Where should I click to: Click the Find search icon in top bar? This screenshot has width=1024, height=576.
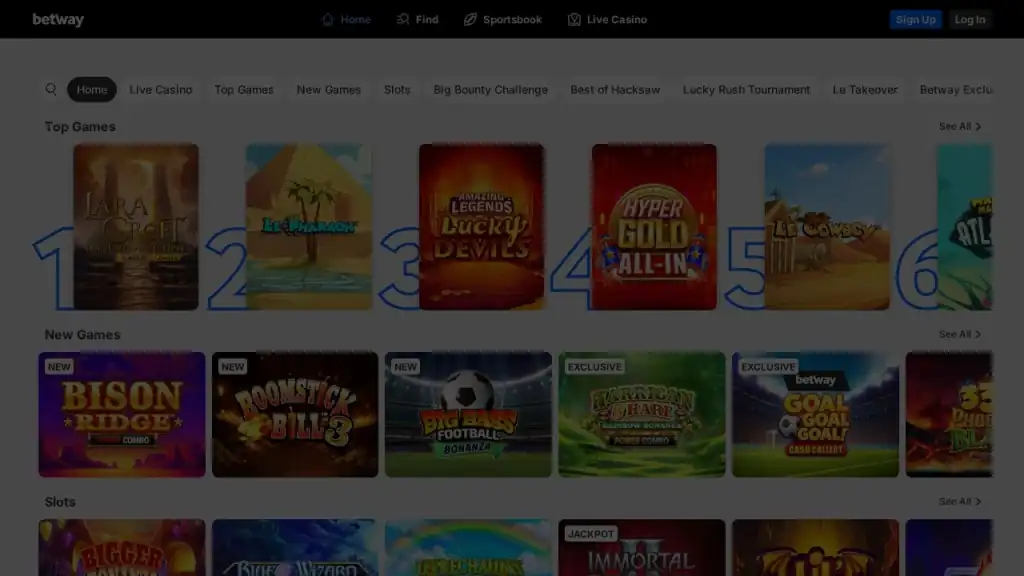(403, 20)
